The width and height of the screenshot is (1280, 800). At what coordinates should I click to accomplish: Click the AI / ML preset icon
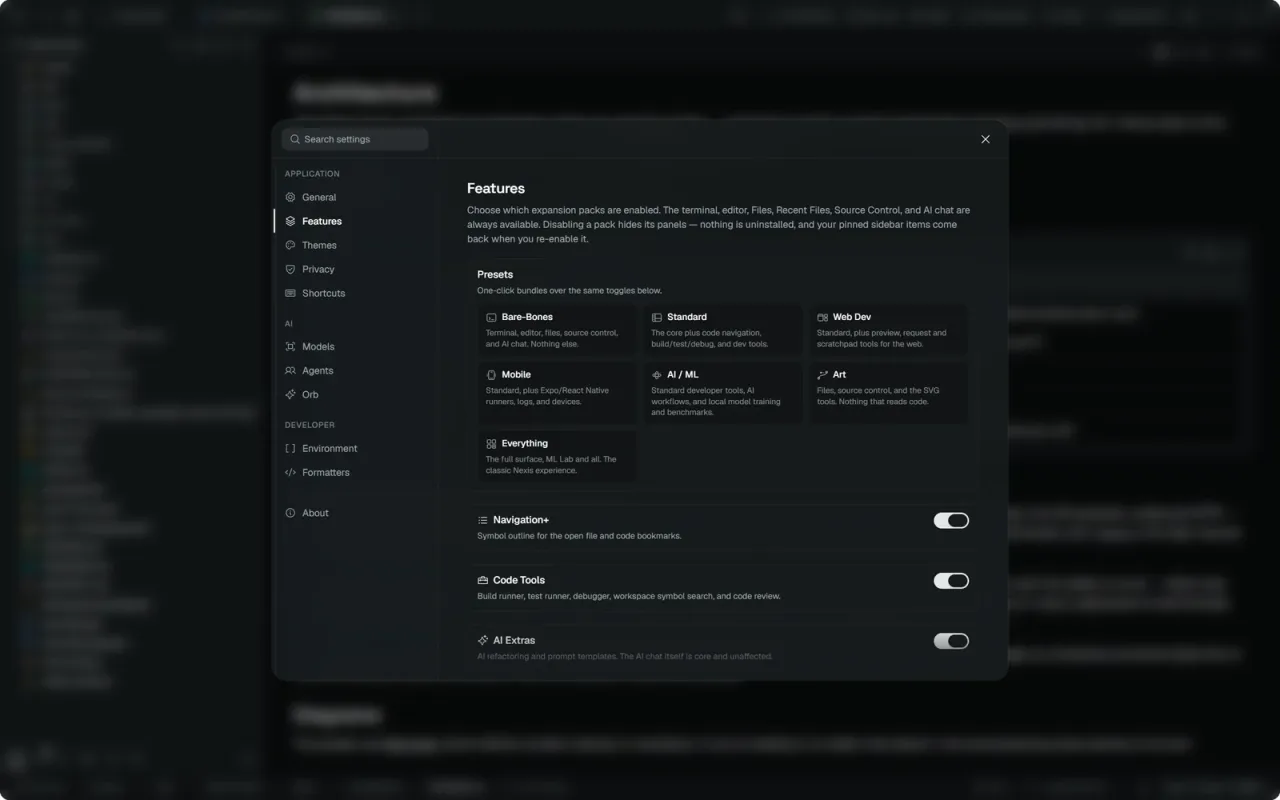(x=657, y=375)
